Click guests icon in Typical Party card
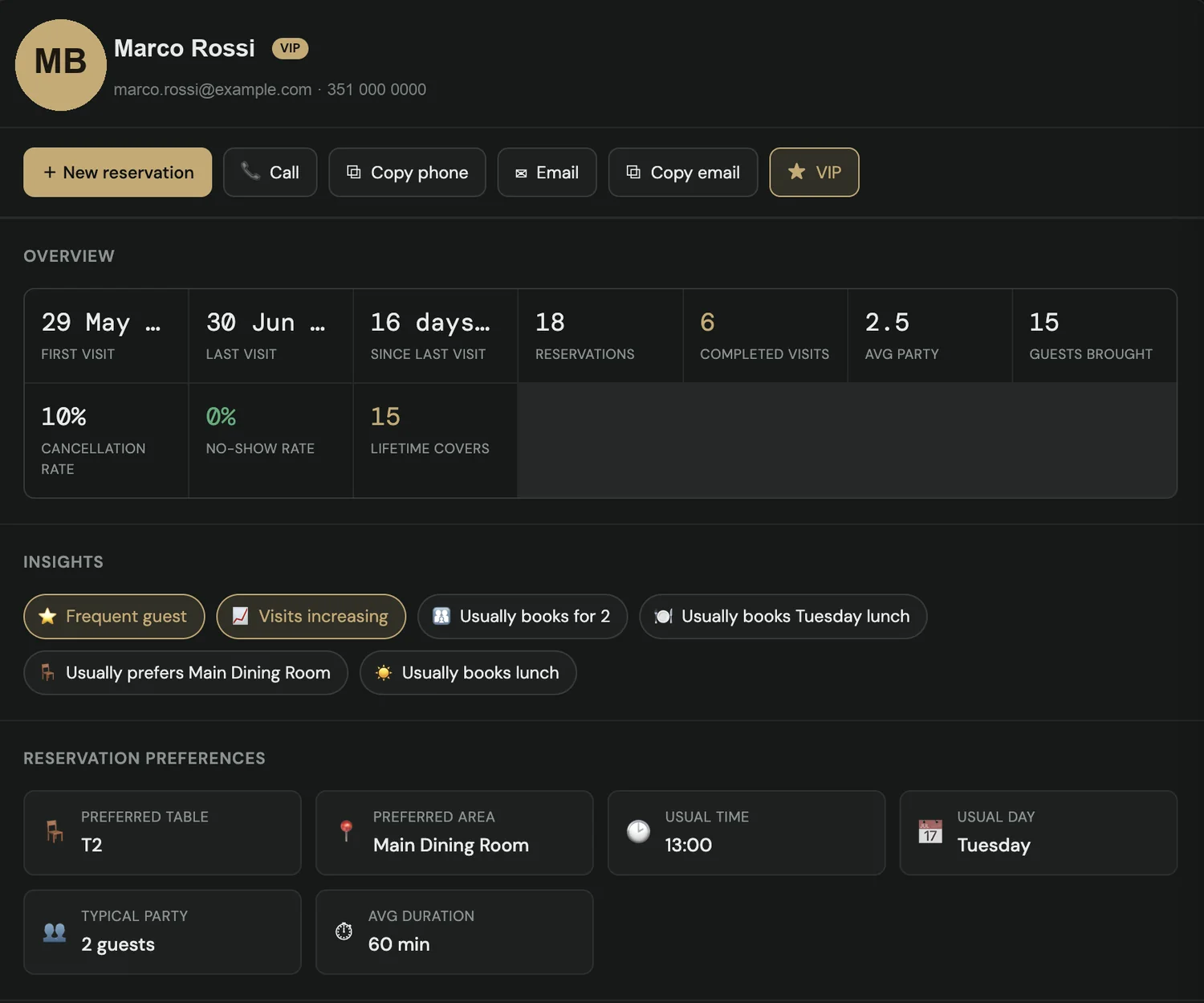 pyautogui.click(x=55, y=932)
